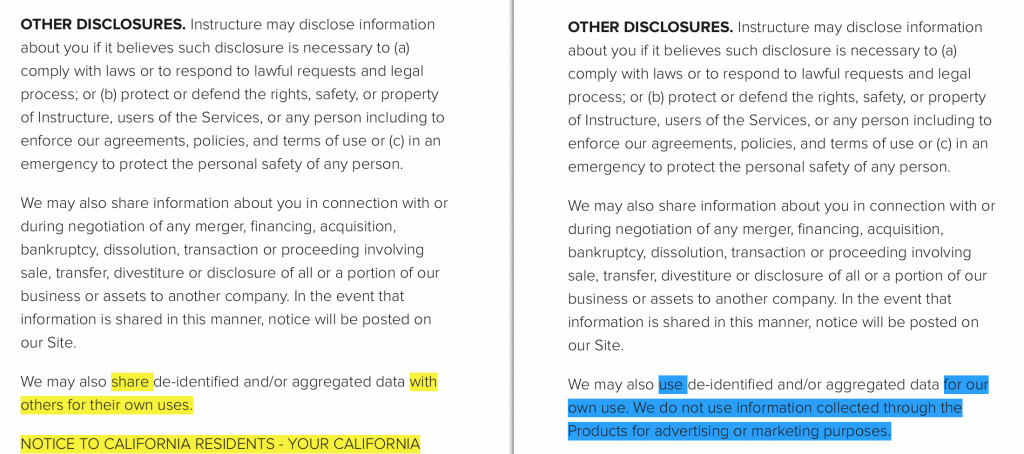Click the left "OTHER DISCLOSURES." heading
The width and height of the screenshot is (1024, 454).
pyautogui.click(x=103, y=25)
